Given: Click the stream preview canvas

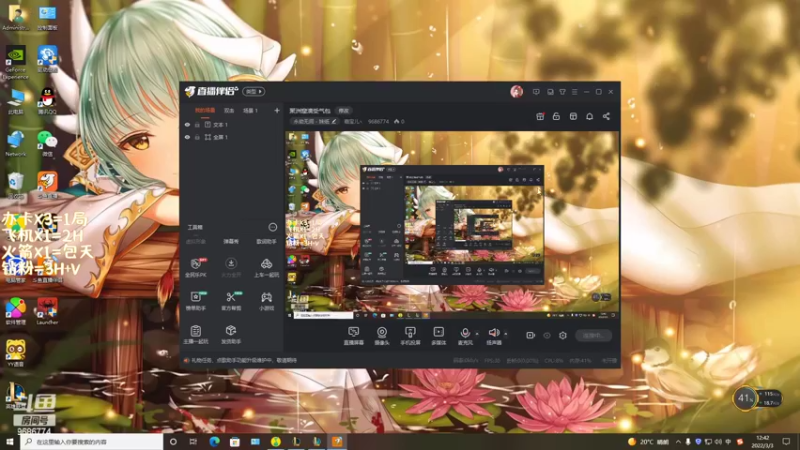Looking at the screenshot, I should tap(452, 225).
